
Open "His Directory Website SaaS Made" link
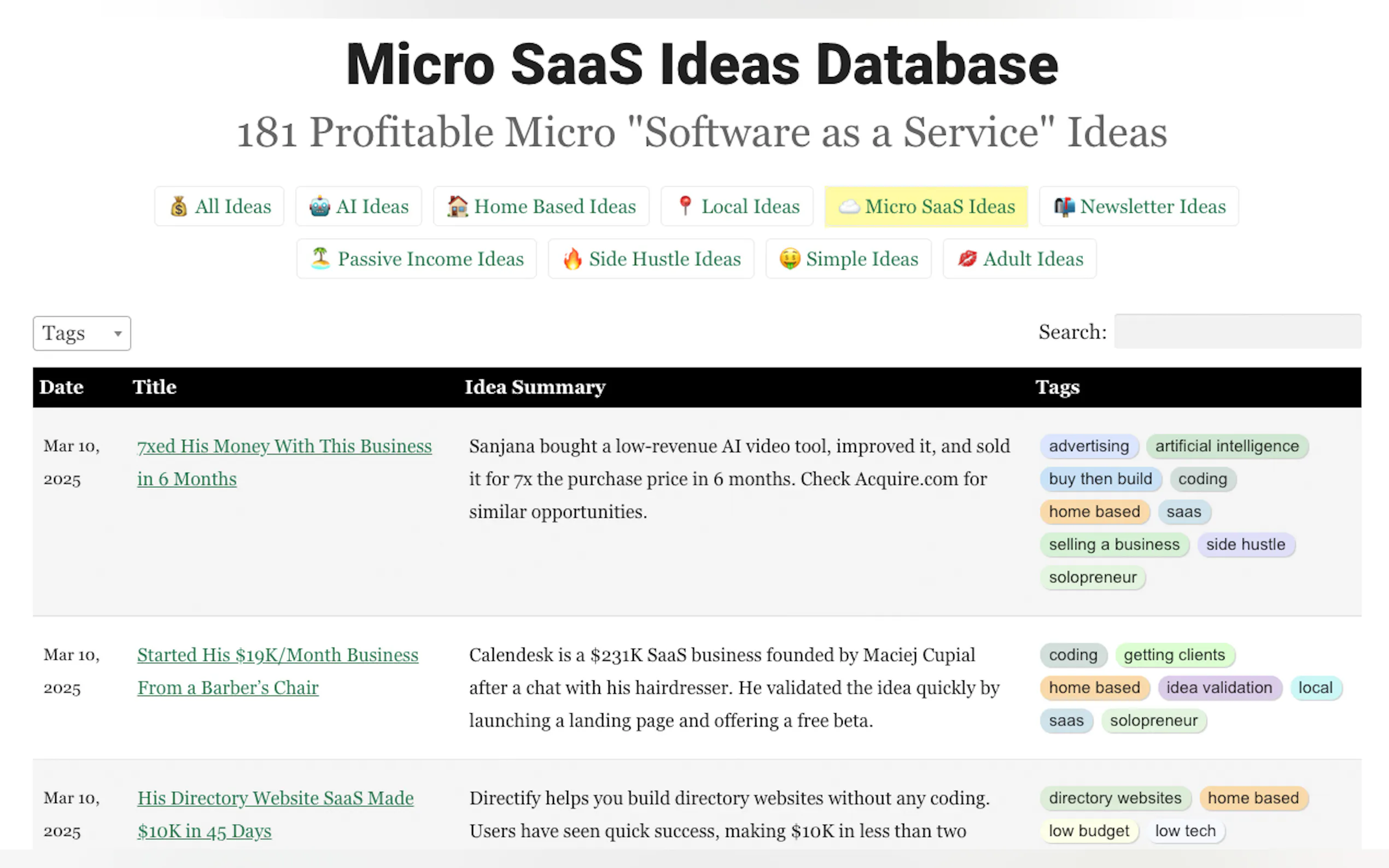point(275,798)
